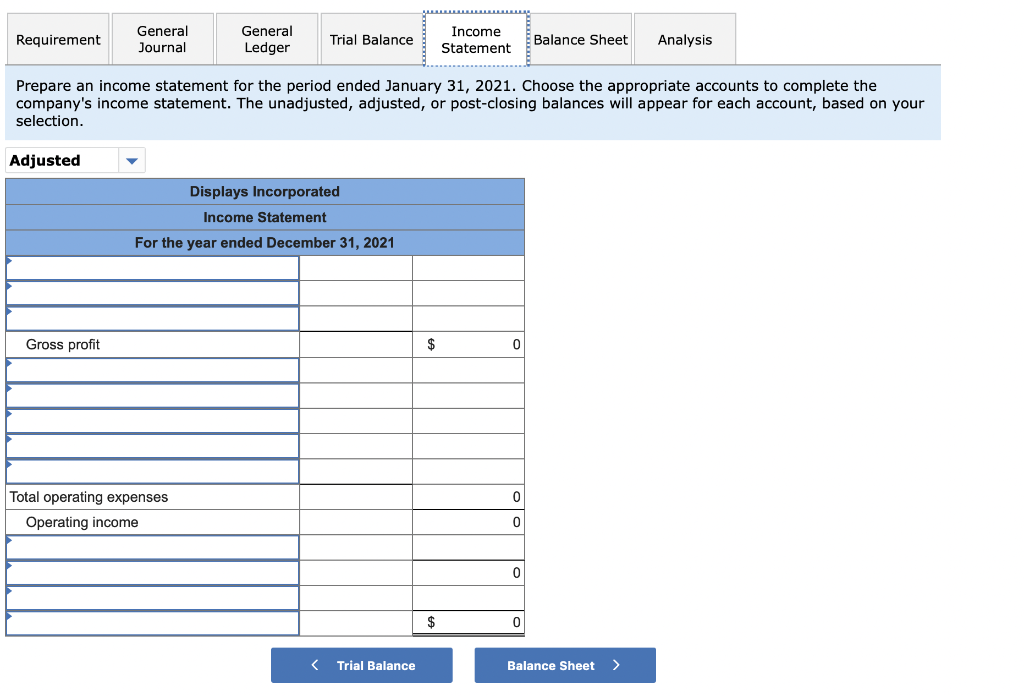Switch to the Analysis tab

coord(684,39)
